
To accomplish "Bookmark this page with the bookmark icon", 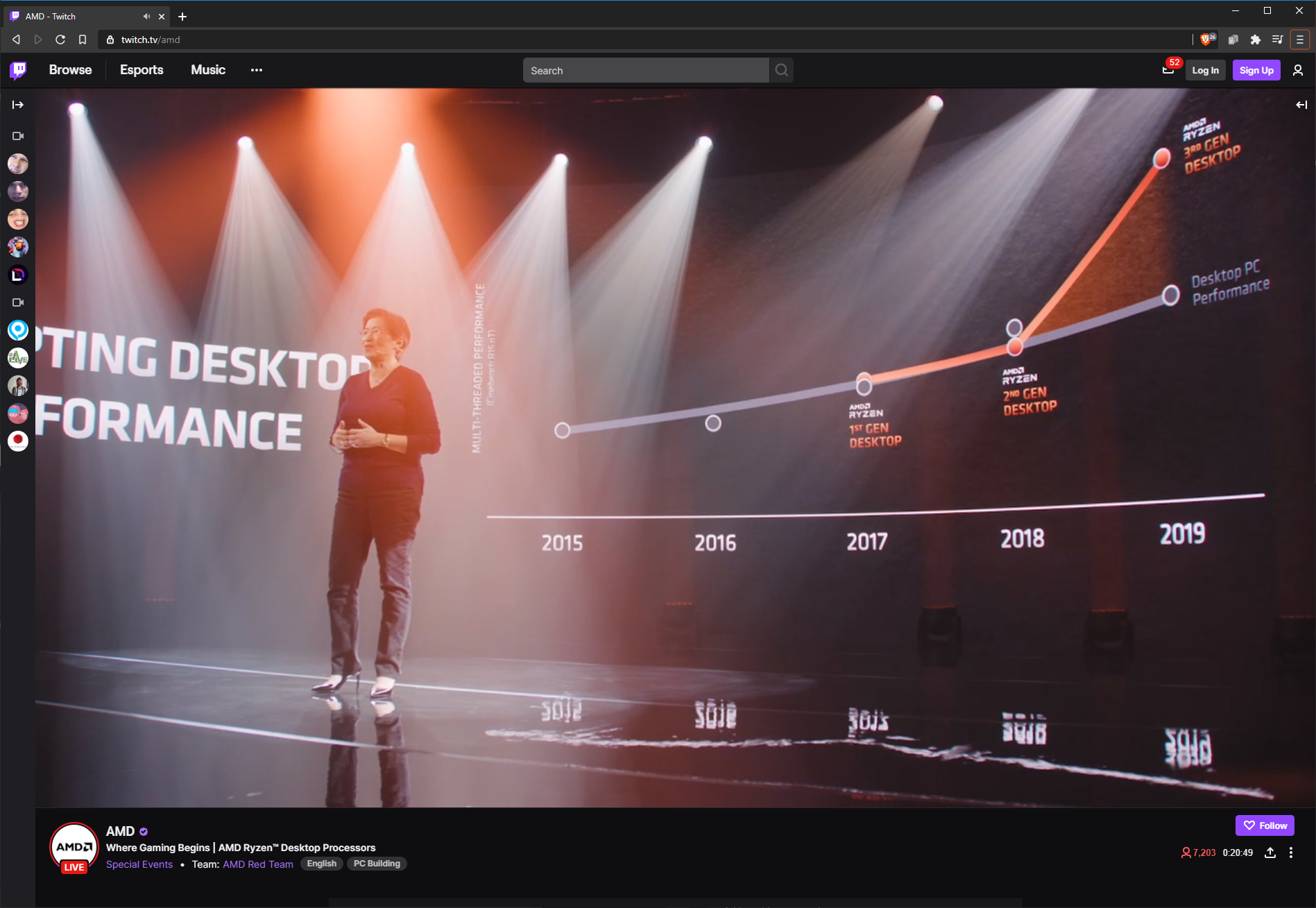I will pyautogui.click(x=83, y=40).
